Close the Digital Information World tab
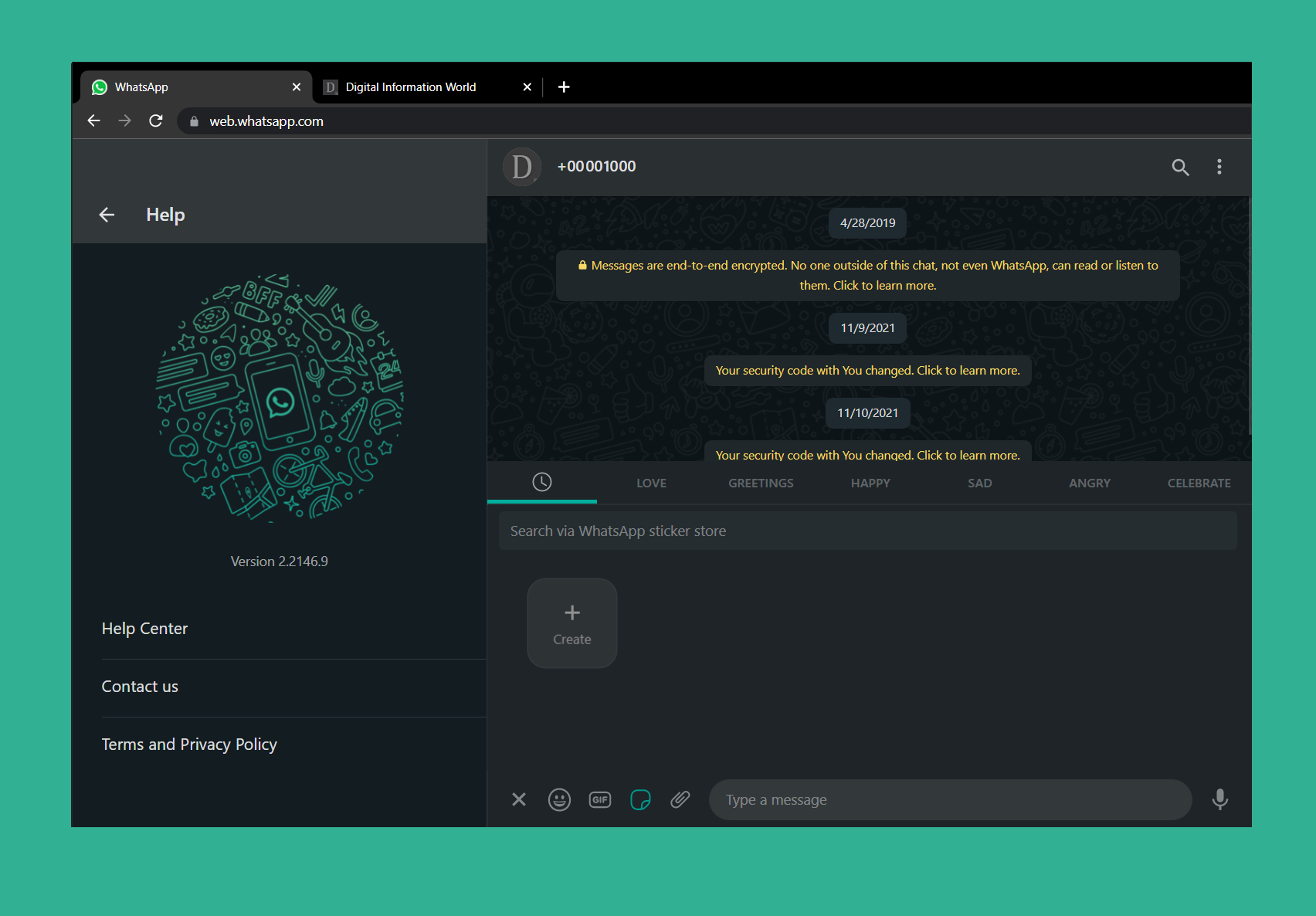 [x=527, y=87]
